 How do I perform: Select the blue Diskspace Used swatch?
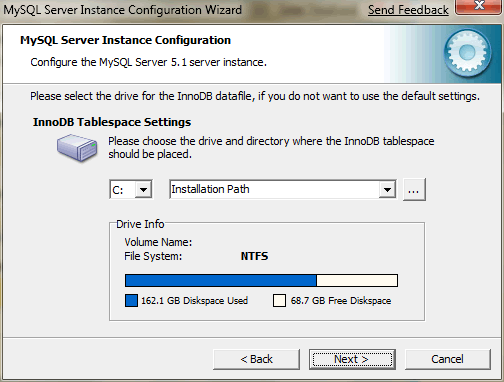point(131,300)
